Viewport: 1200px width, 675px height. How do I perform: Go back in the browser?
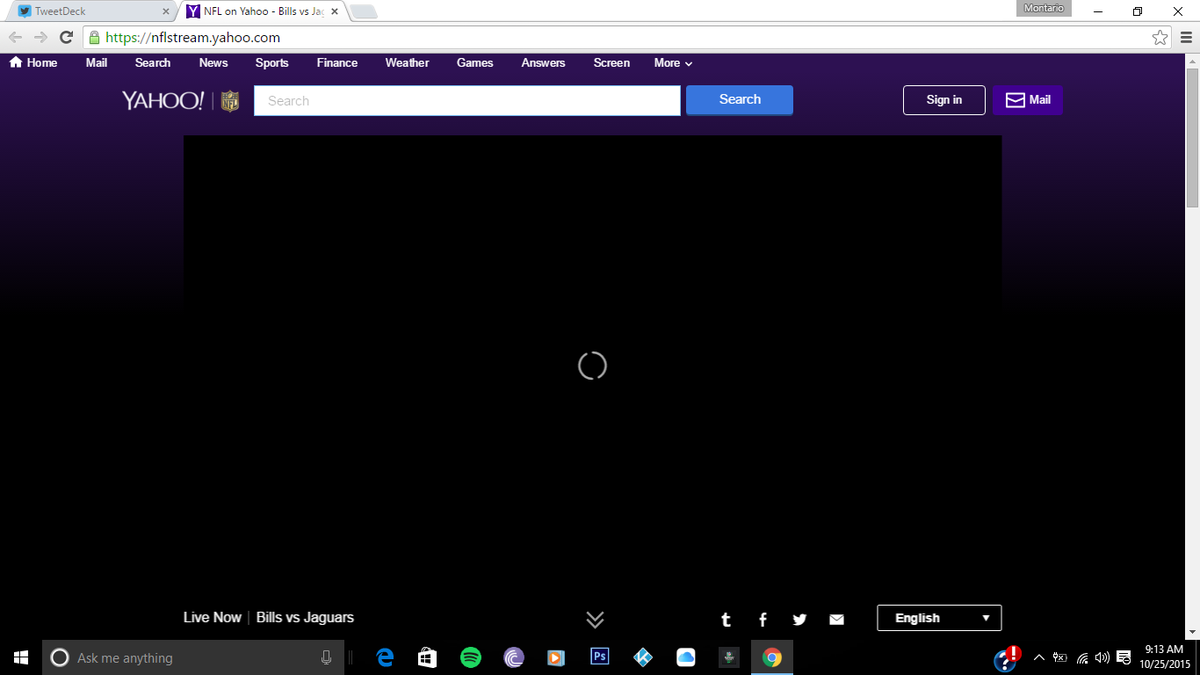click(x=16, y=37)
